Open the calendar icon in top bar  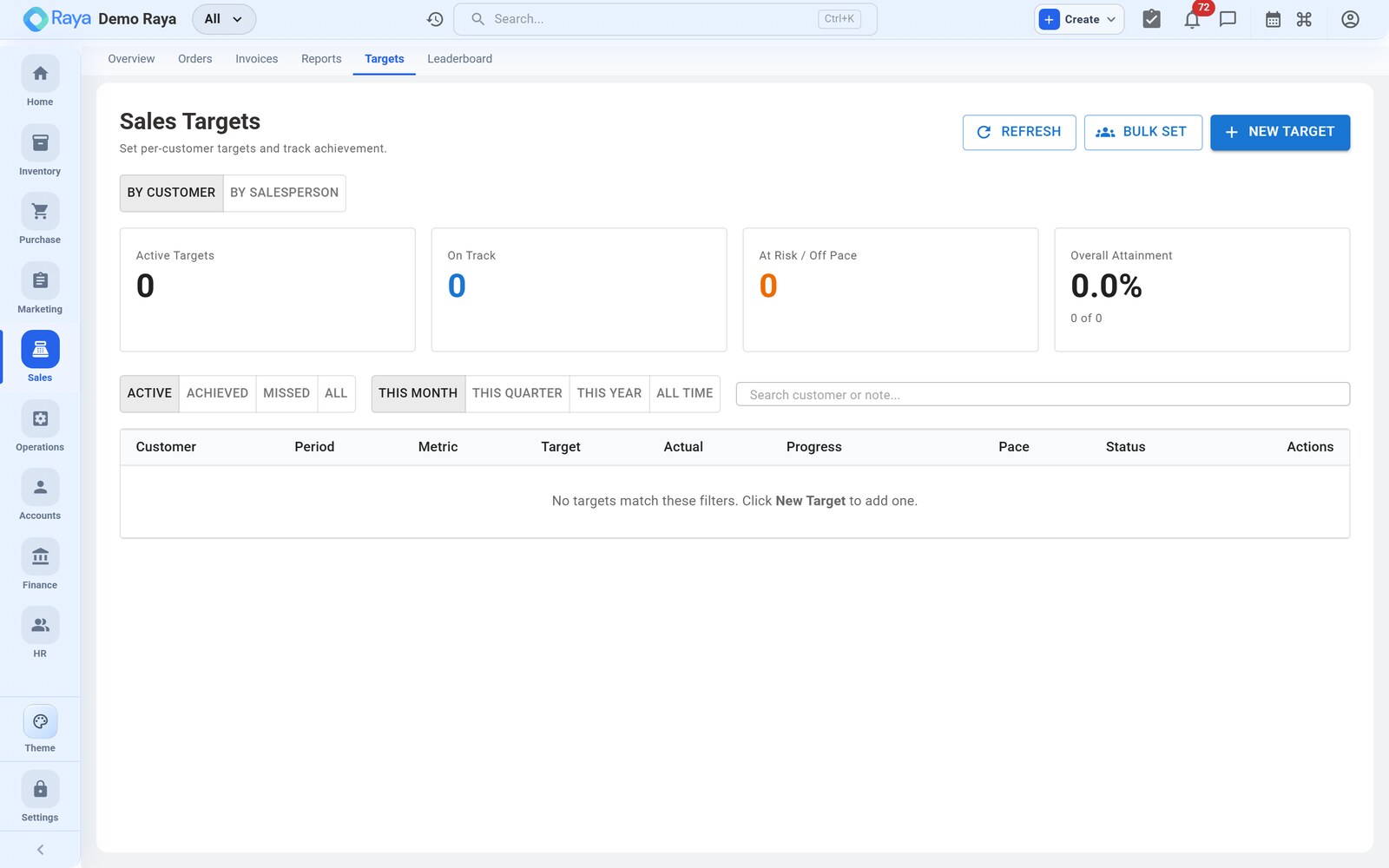click(x=1273, y=19)
